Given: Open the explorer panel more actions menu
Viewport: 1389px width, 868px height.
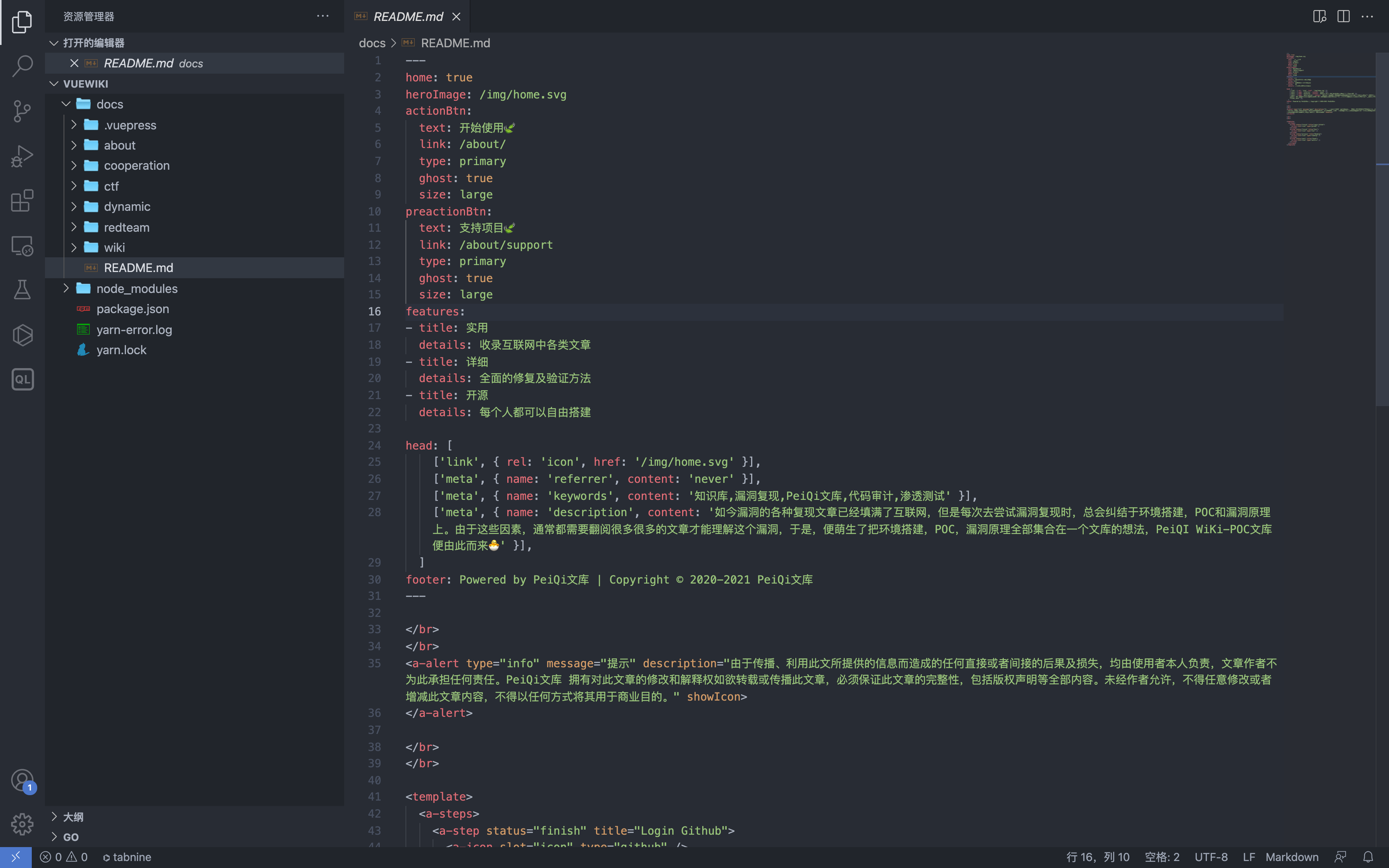Looking at the screenshot, I should 322,17.
